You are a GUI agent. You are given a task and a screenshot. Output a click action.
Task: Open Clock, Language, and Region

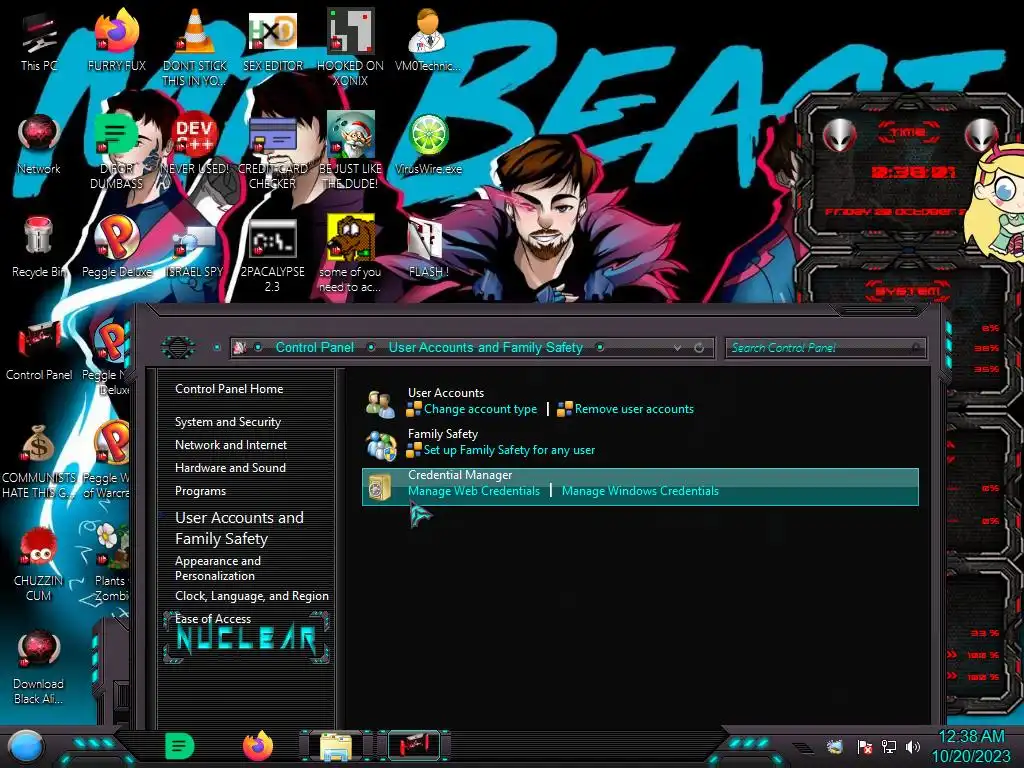pos(251,596)
